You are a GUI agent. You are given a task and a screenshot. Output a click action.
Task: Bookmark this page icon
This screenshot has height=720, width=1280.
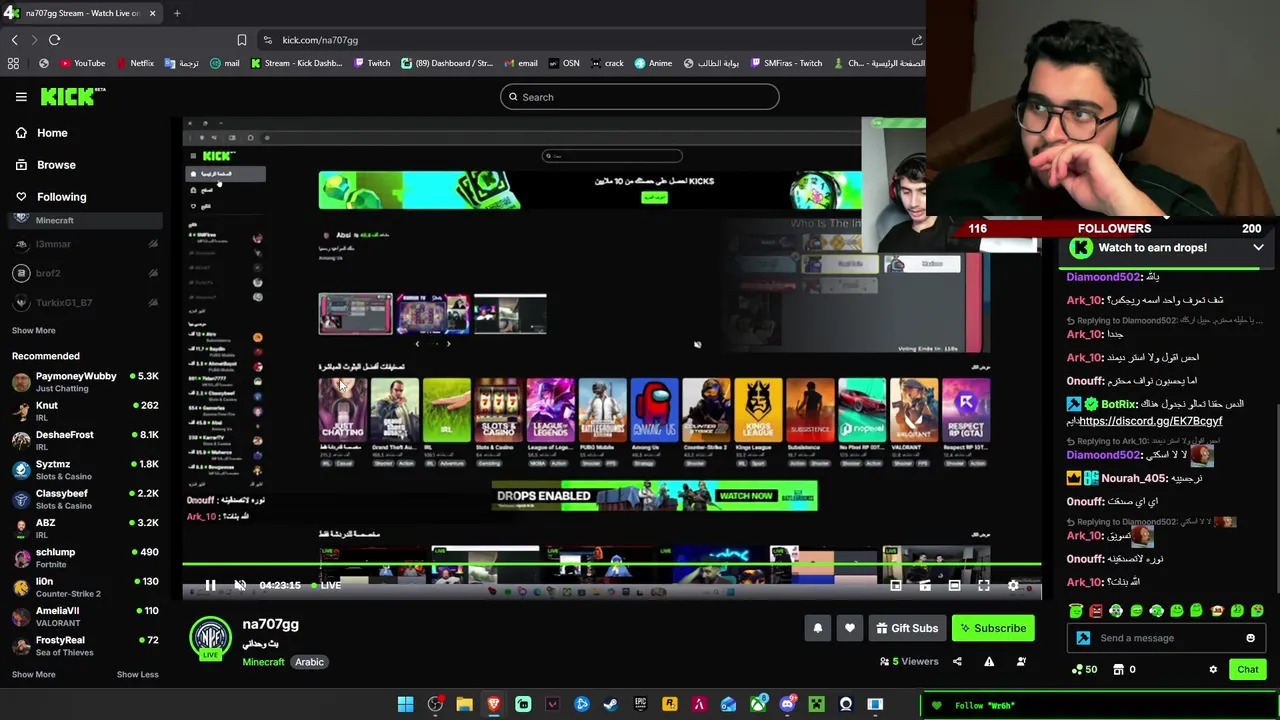point(241,40)
